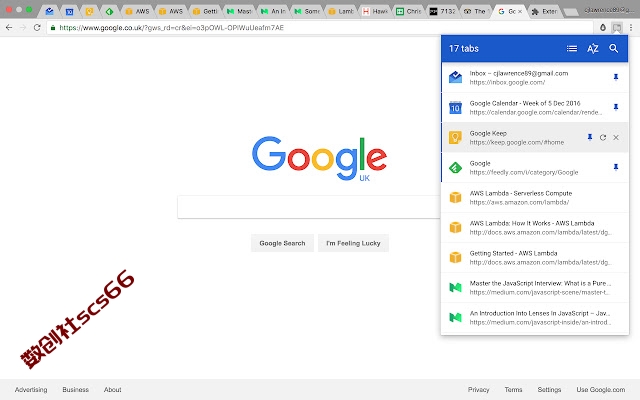Reload the Google Keep tab
The width and height of the screenshot is (640, 400).
click(603, 137)
